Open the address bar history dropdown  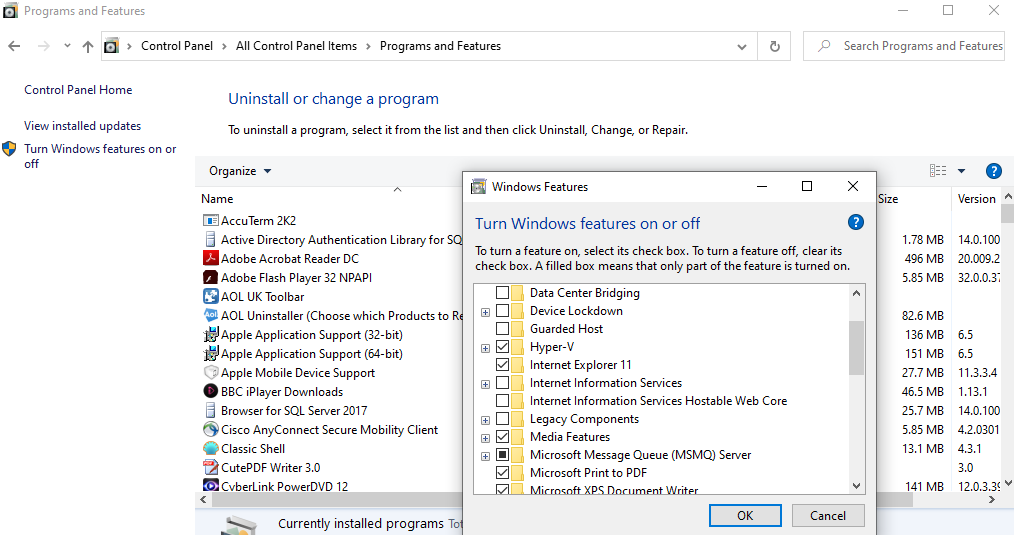742,47
